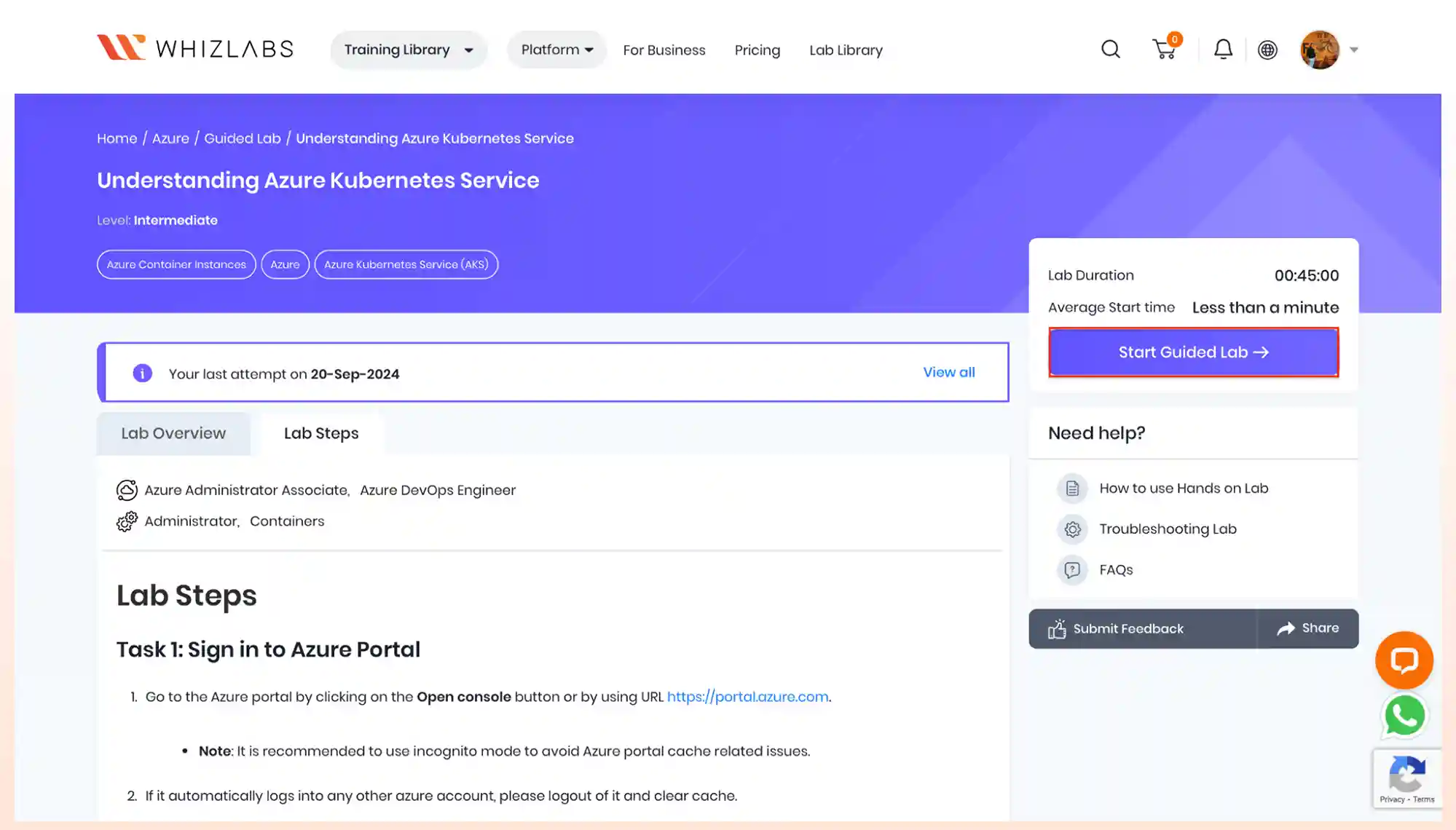Click the Lab Duration 00:45:00 value
This screenshot has width=1456, height=830.
(x=1306, y=276)
